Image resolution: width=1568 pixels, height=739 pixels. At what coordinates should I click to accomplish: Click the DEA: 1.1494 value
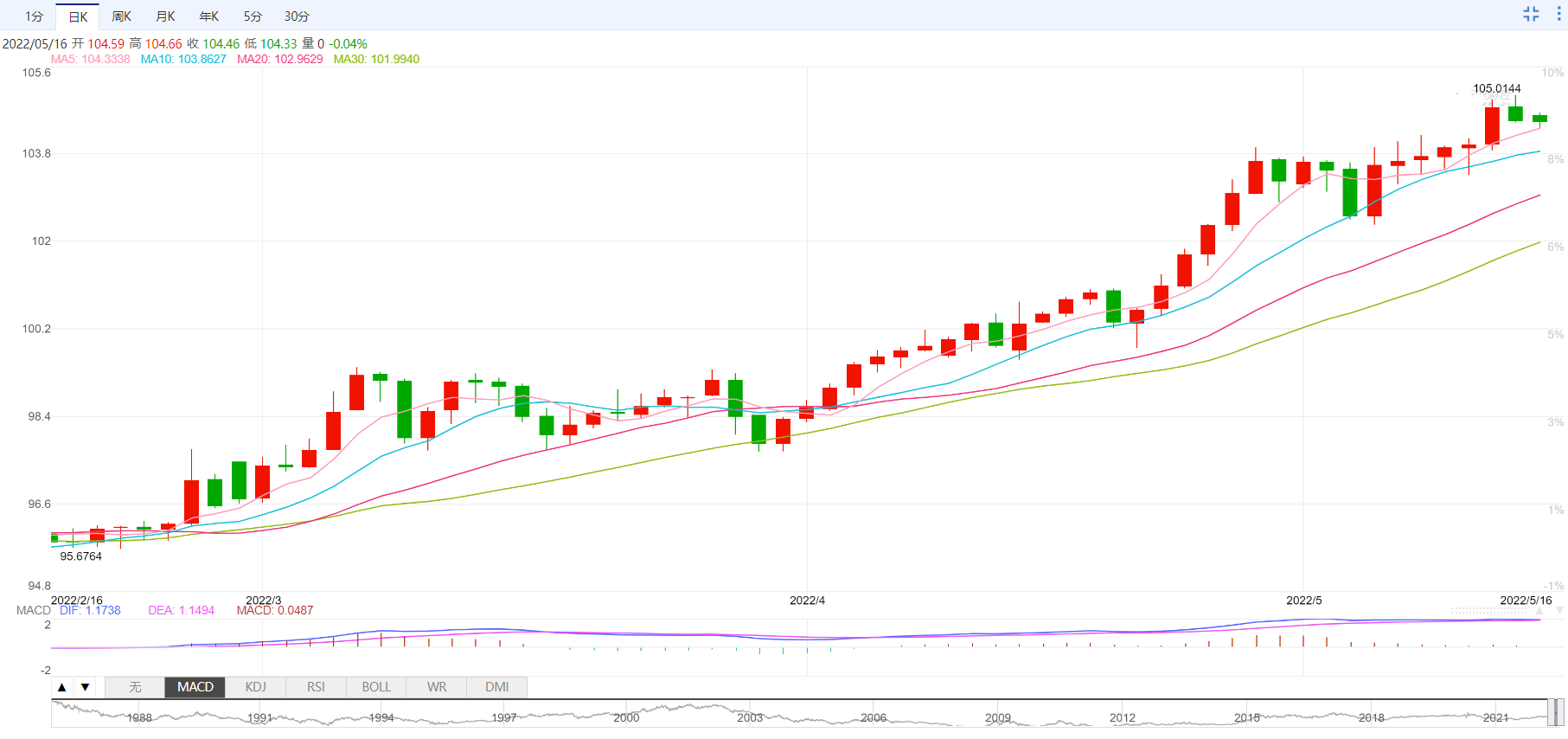[182, 611]
